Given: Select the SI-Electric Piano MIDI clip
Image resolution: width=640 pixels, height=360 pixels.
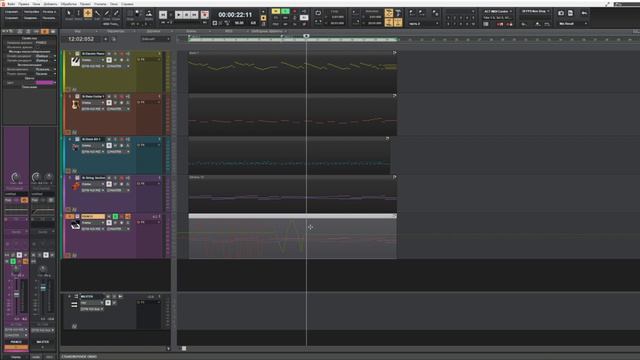Looking at the screenshot, I should [292, 72].
